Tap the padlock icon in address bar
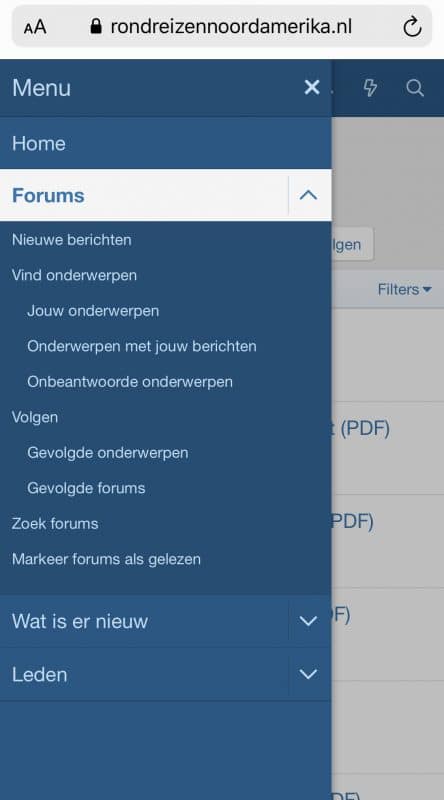 [95, 26]
